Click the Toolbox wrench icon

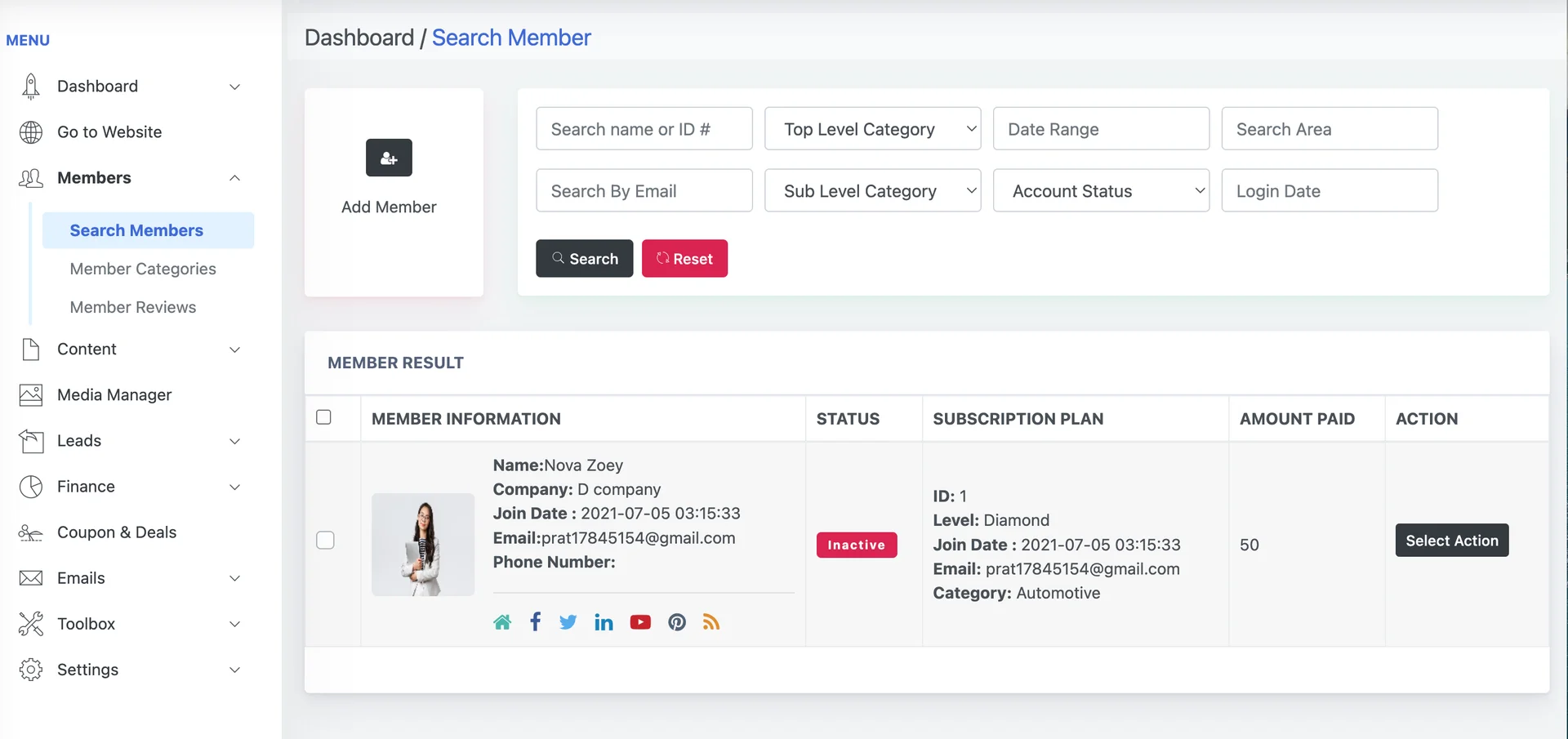tap(30, 624)
